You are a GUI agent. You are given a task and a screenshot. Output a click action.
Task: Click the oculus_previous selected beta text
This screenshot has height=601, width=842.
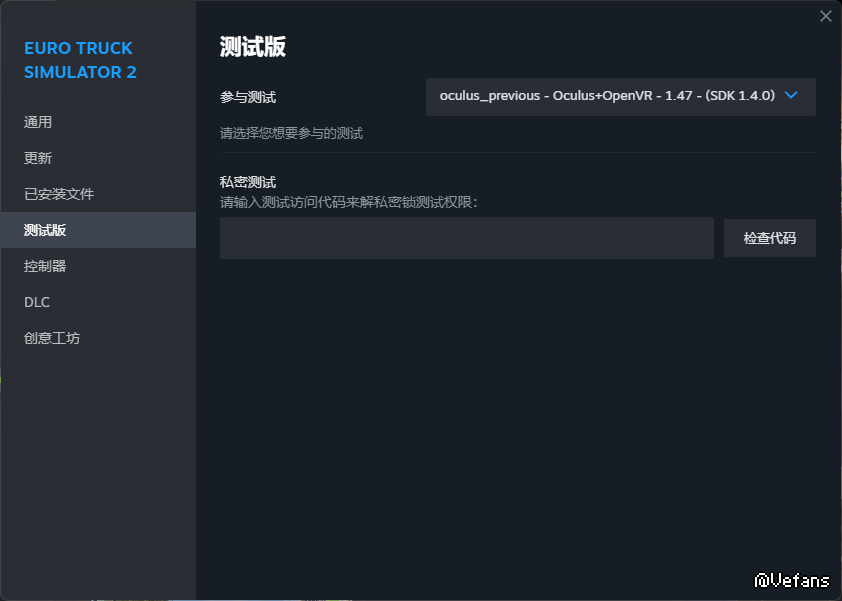click(x=606, y=96)
